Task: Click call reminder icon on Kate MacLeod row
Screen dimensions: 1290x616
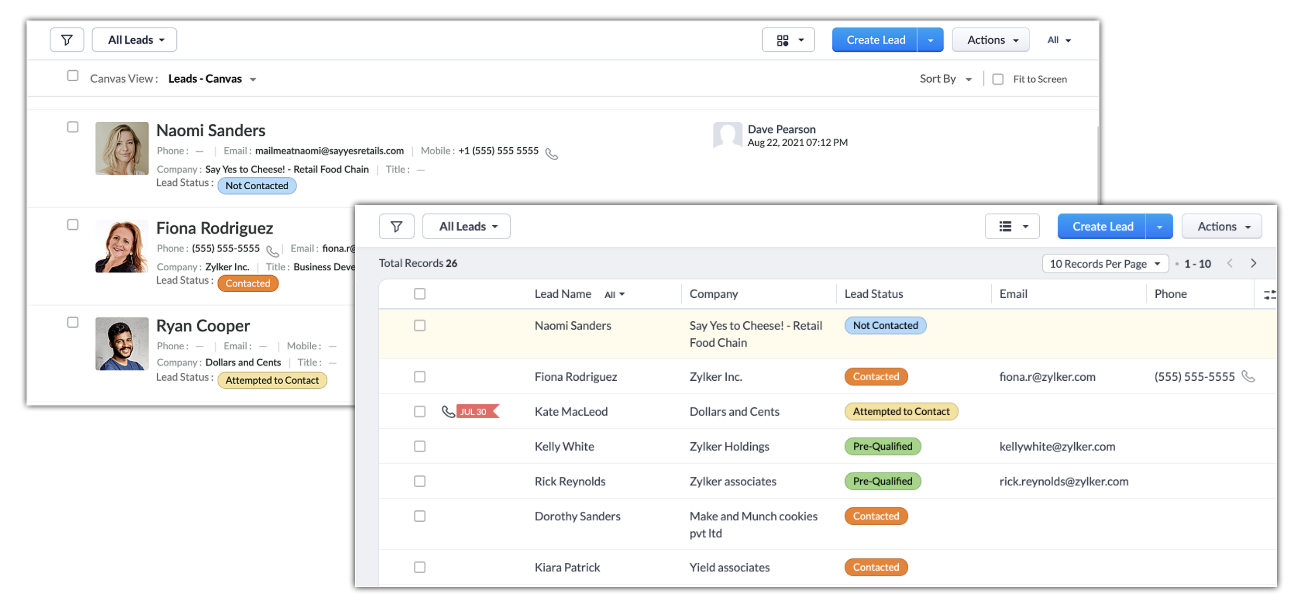Action: 448,412
